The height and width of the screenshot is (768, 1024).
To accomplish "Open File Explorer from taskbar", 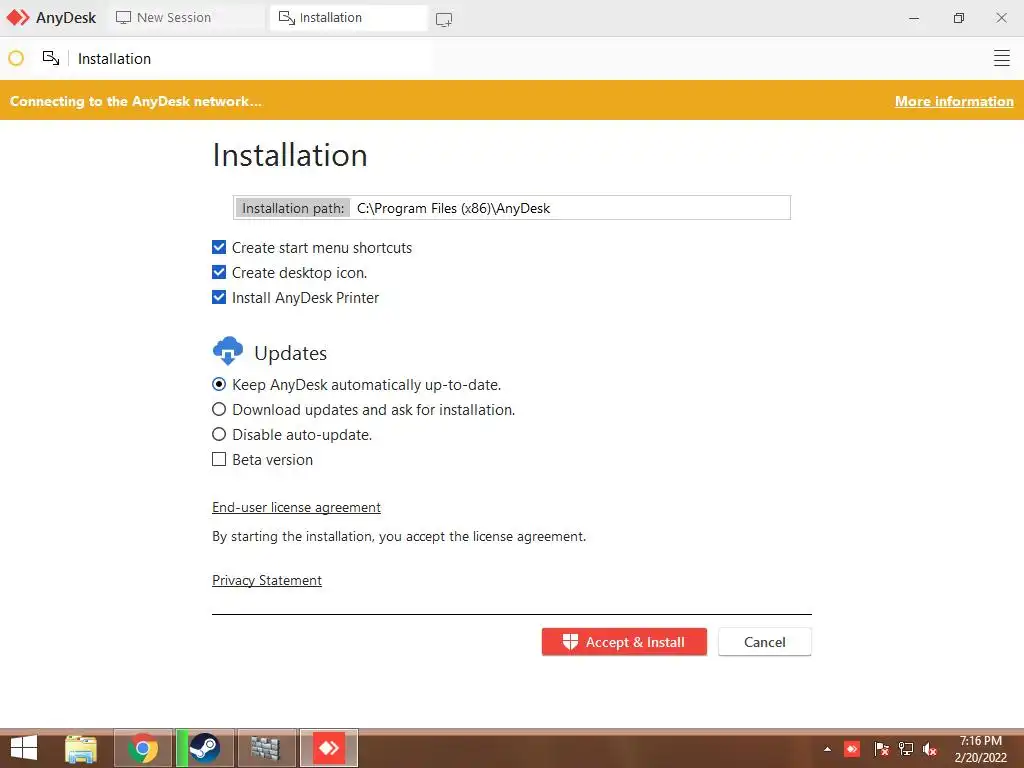I will click(81, 748).
